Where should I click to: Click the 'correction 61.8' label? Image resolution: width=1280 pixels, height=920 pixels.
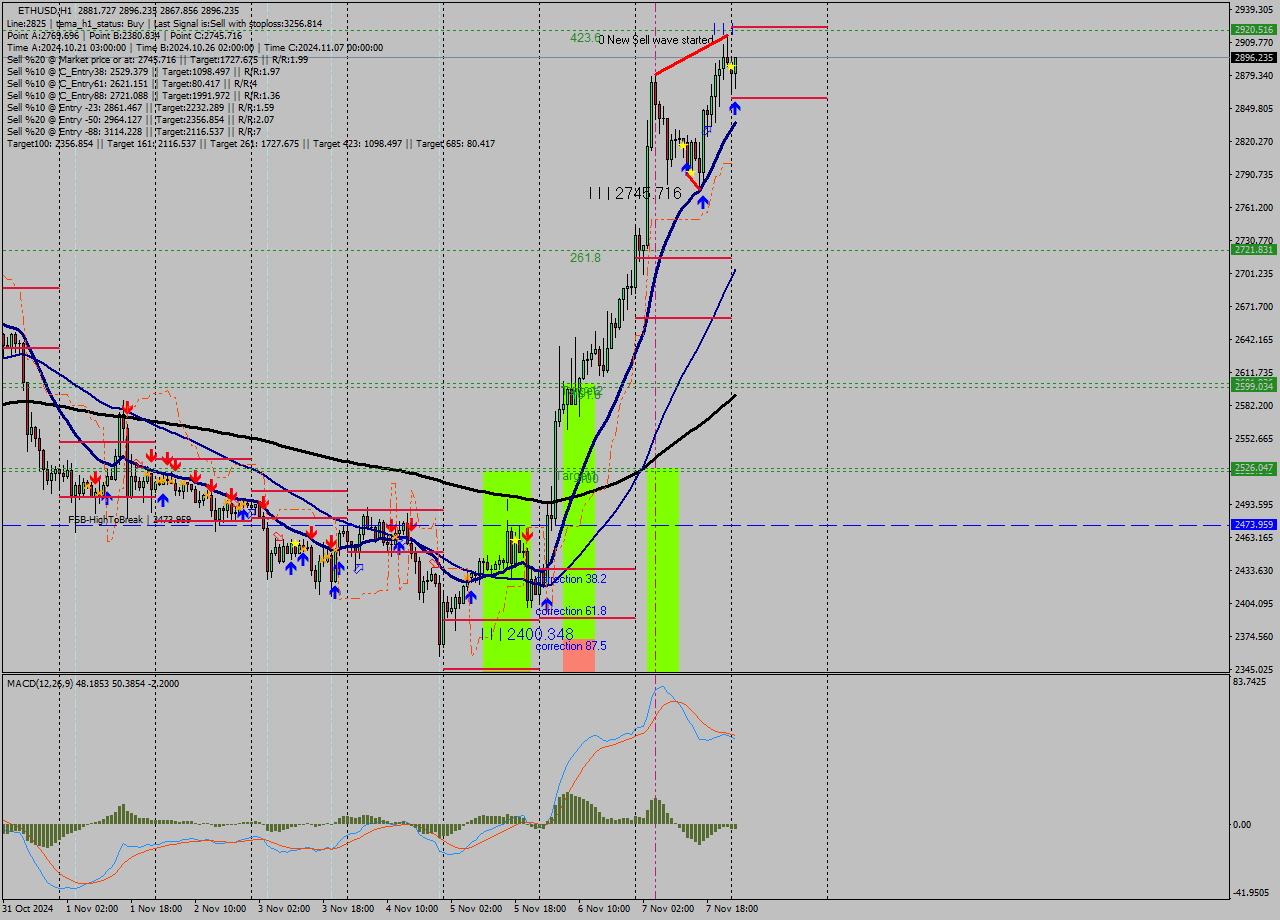click(x=571, y=611)
